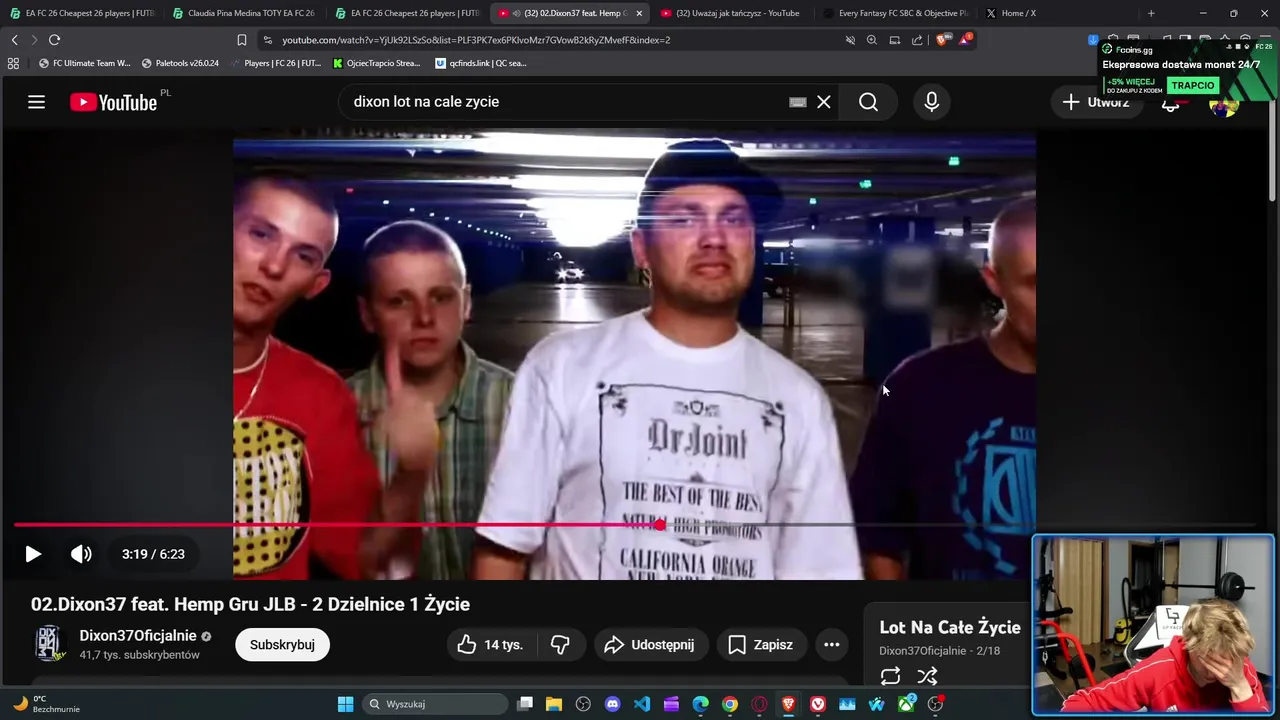Open Google Chrome from the taskbar

pos(730,704)
